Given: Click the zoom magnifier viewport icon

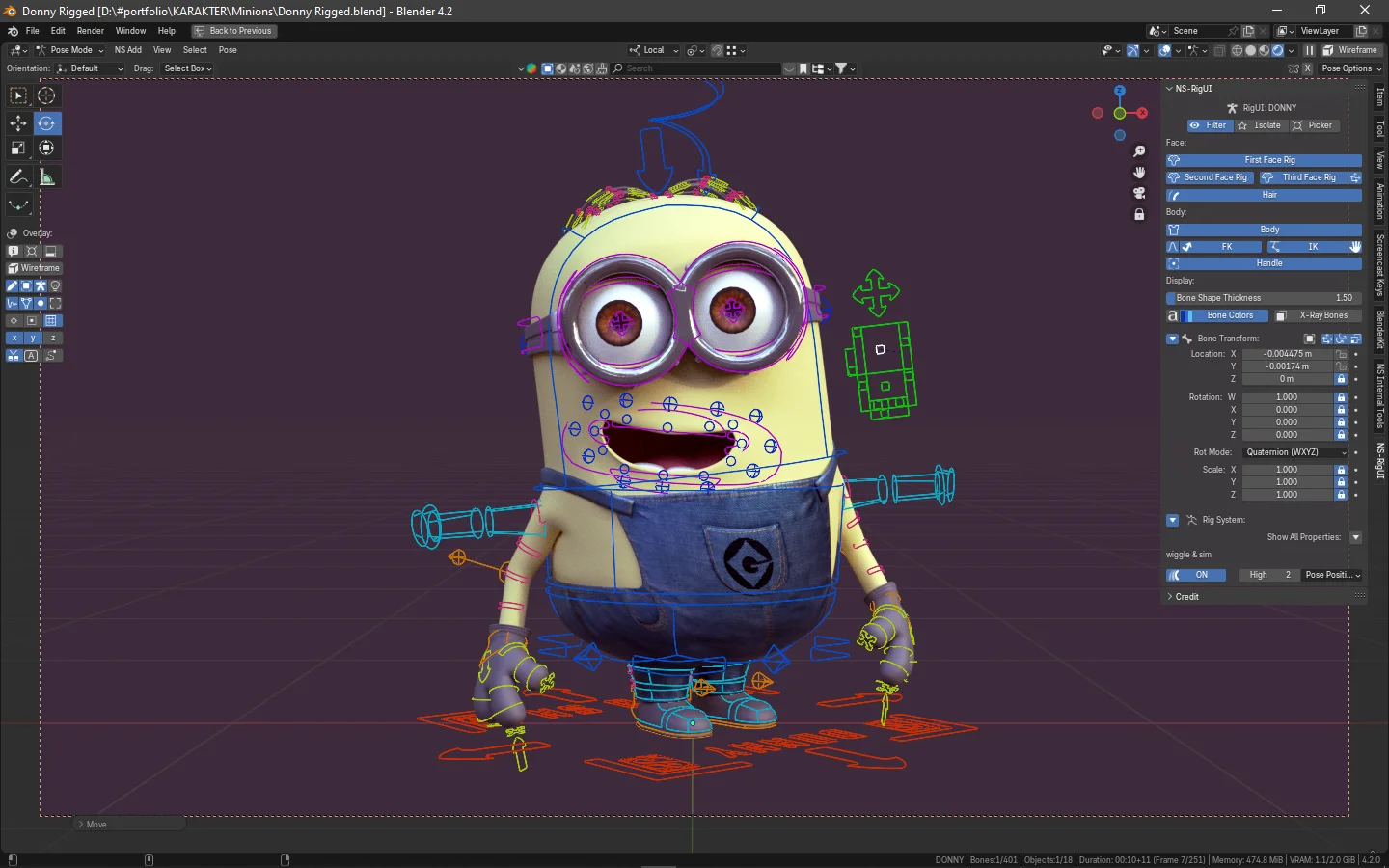Looking at the screenshot, I should click(x=1139, y=151).
